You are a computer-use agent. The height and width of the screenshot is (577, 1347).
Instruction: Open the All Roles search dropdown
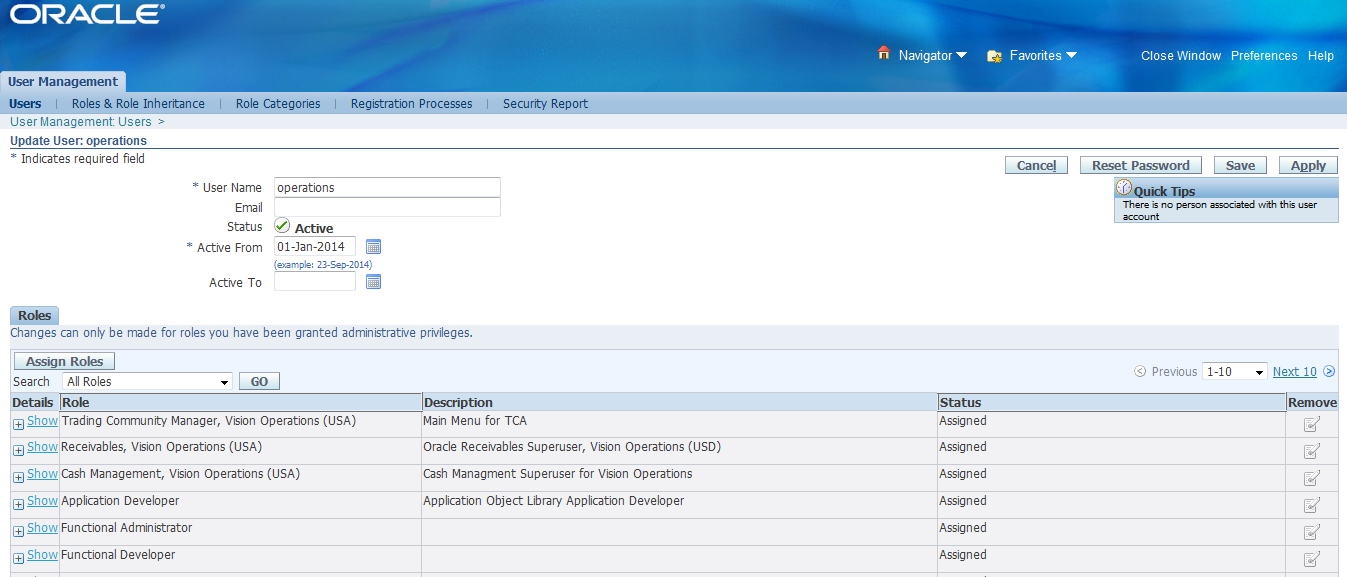tap(146, 381)
